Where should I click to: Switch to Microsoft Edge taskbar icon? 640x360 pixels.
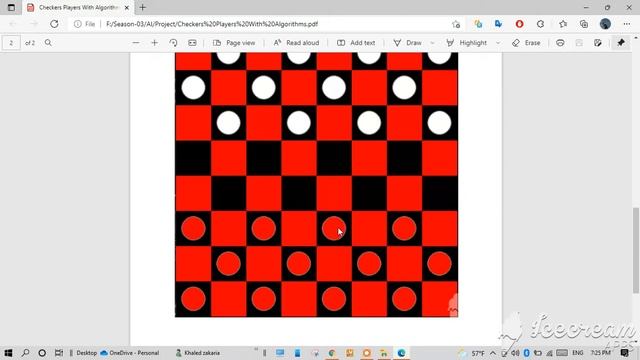pyautogui.click(x=401, y=353)
